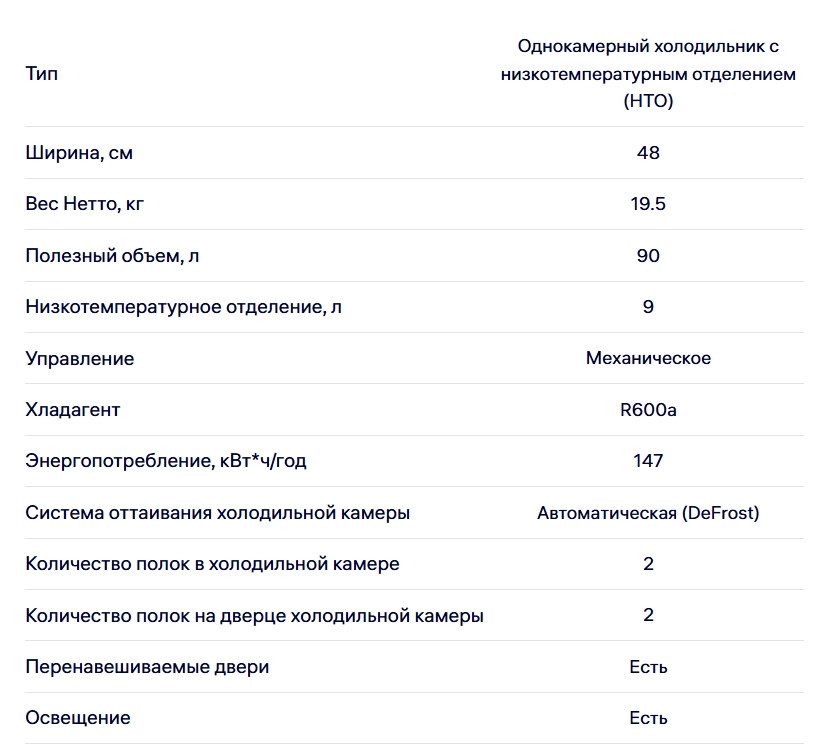Click the 'Вес Нетто, кг' label
Viewport: 822px width, 751px height.
pos(84,204)
